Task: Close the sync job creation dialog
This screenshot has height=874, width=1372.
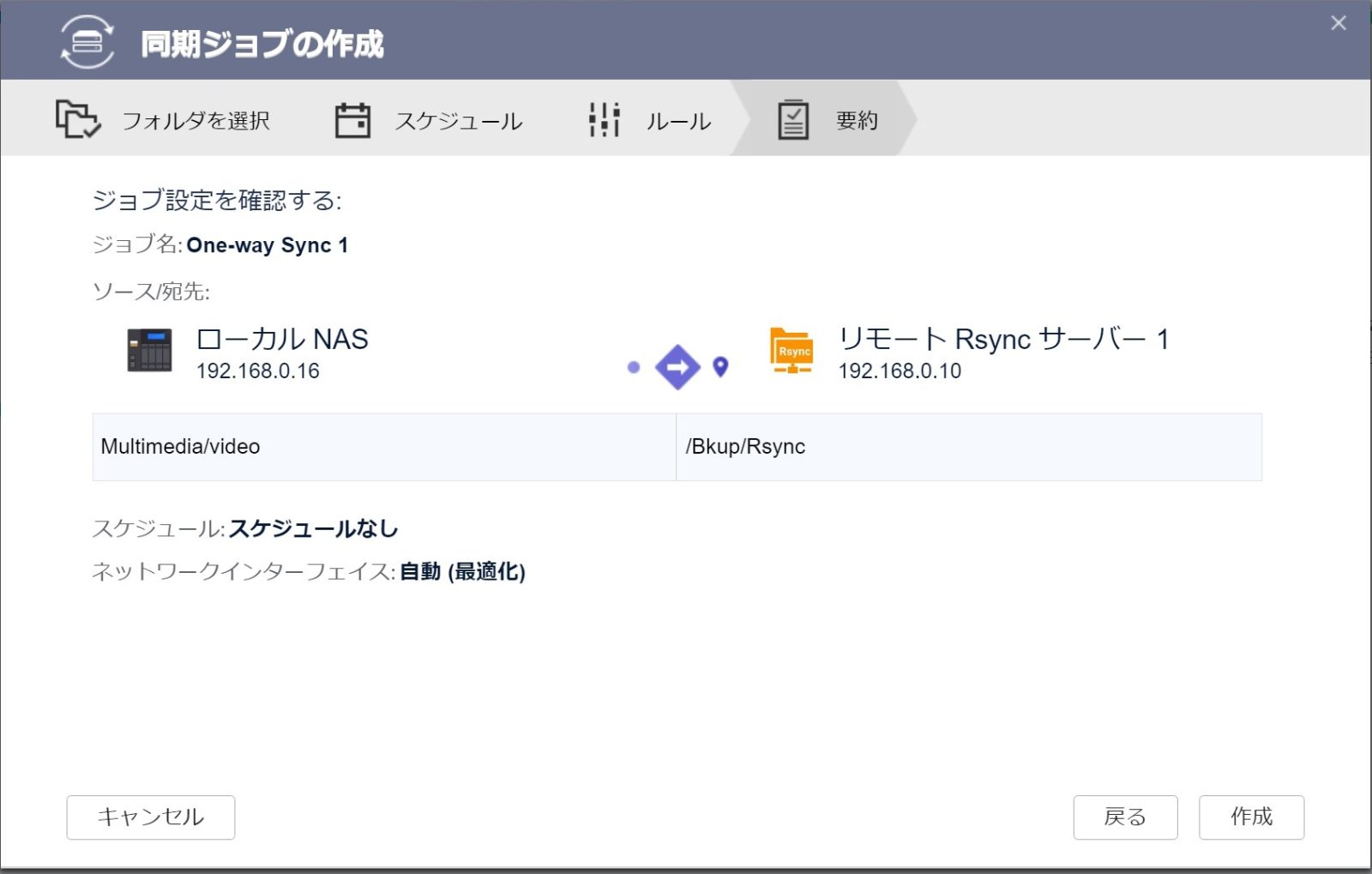Action: point(1338,23)
